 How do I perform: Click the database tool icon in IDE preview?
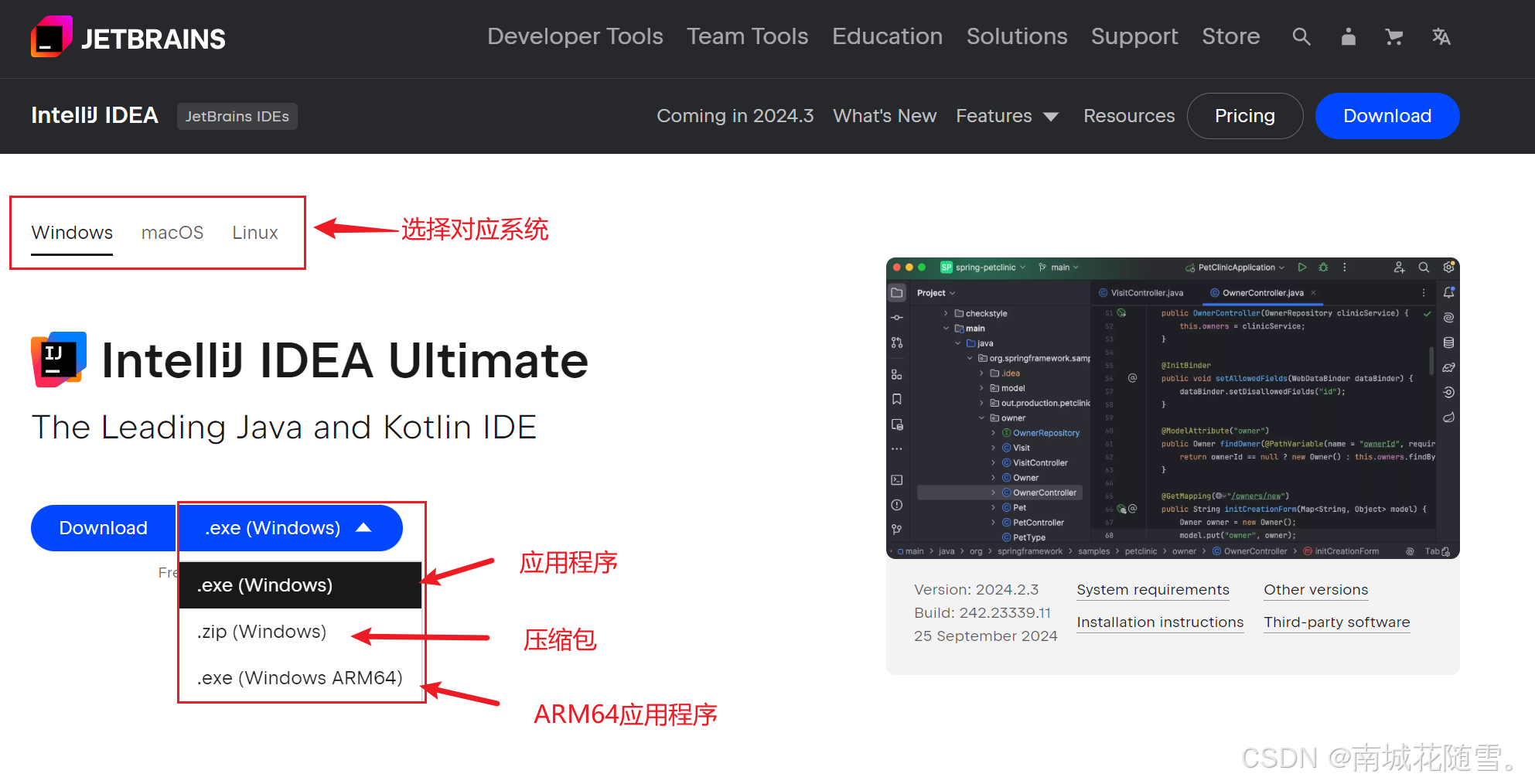(1448, 343)
